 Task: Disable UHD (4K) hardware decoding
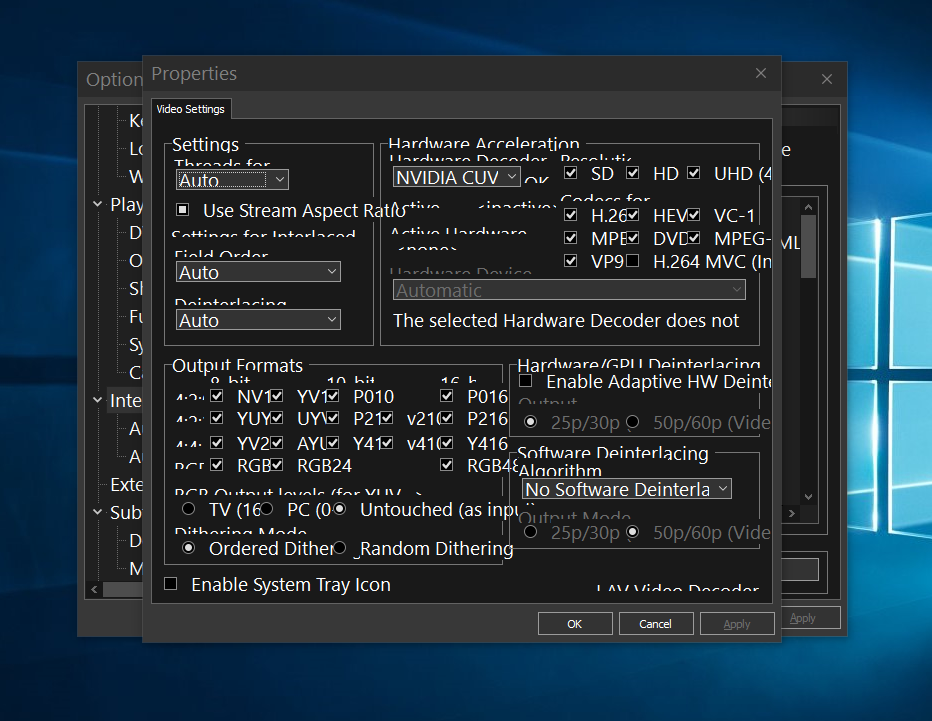[692, 172]
